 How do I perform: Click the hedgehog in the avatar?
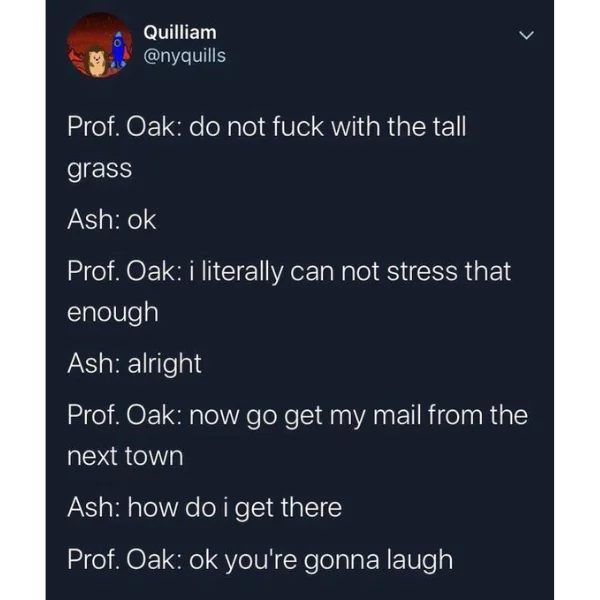[96, 61]
